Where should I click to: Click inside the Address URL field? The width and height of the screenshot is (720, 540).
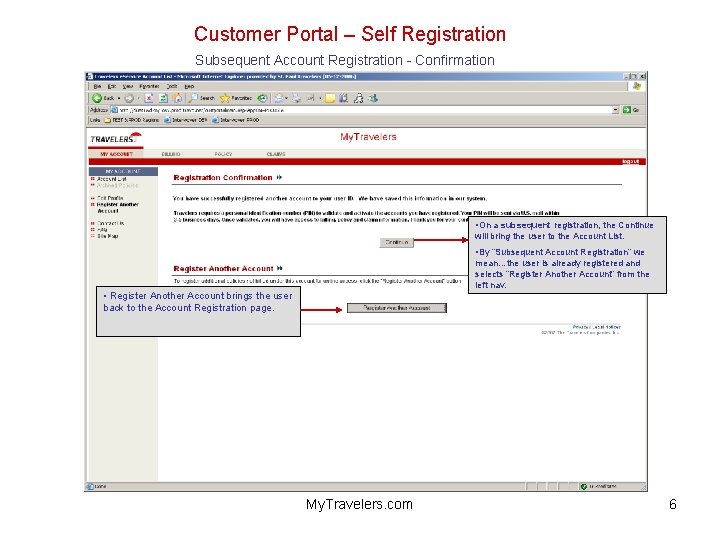click(361, 110)
